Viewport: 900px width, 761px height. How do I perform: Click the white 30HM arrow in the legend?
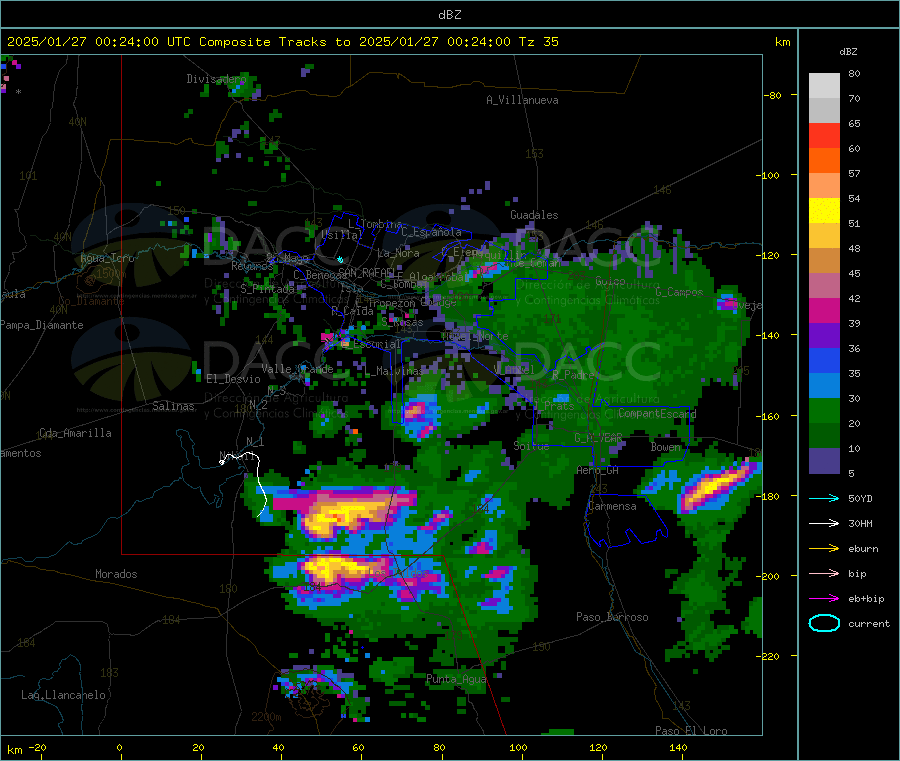824,523
